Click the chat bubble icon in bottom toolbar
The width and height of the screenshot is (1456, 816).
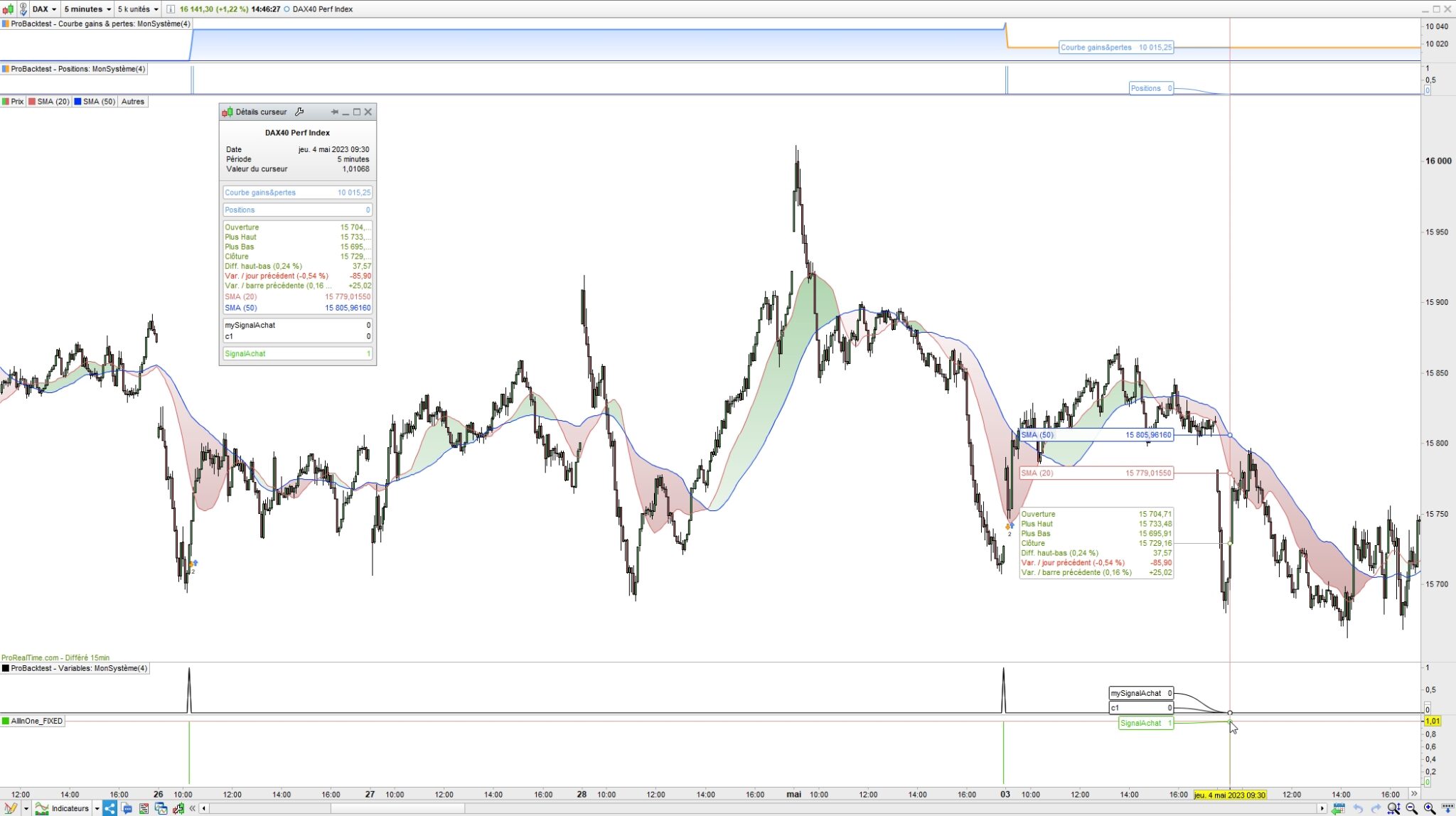[127, 808]
